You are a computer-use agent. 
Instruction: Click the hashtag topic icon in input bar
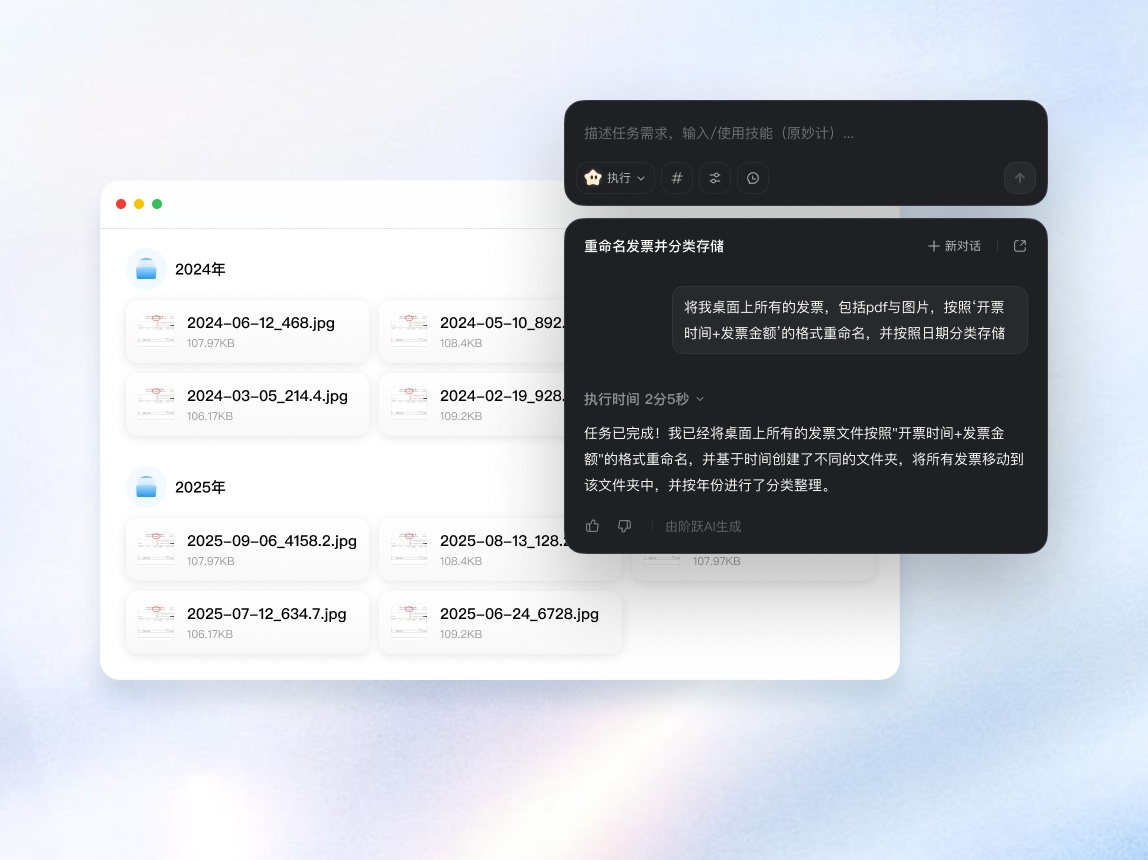point(677,177)
